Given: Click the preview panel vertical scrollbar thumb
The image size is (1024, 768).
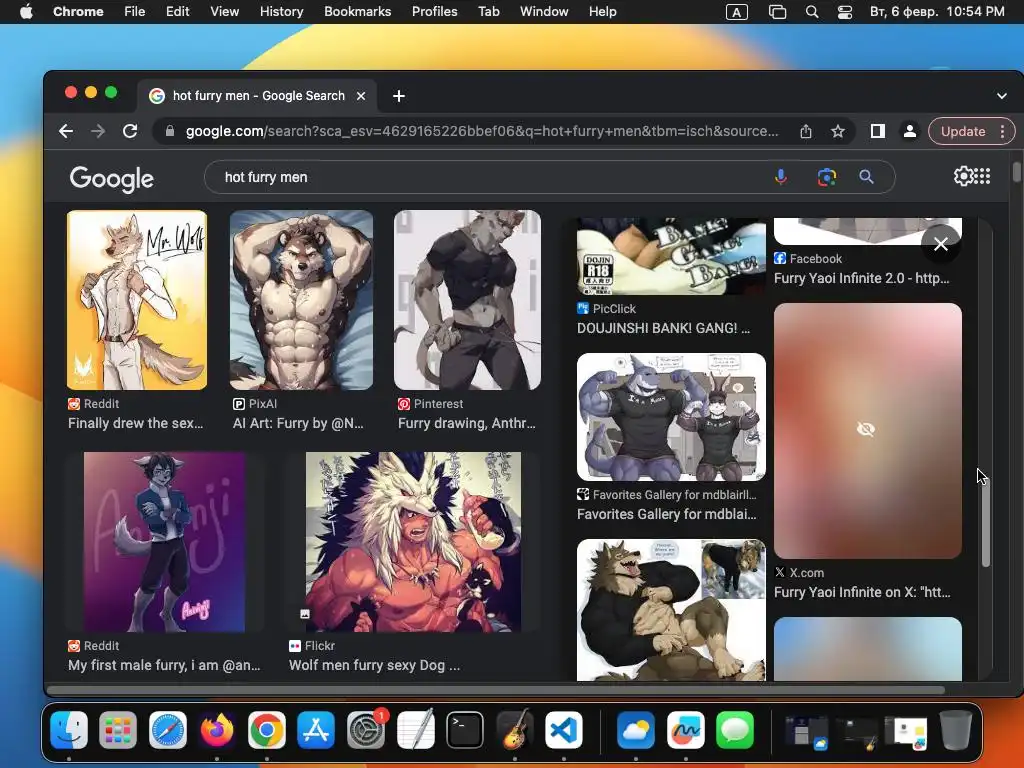Looking at the screenshot, I should point(985,524).
